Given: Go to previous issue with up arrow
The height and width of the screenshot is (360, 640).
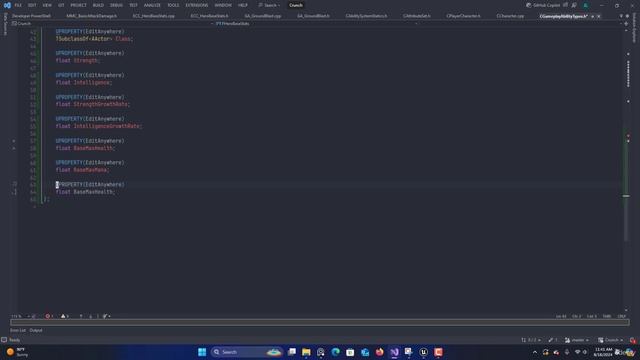Looking at the screenshot, I should coord(81,316).
